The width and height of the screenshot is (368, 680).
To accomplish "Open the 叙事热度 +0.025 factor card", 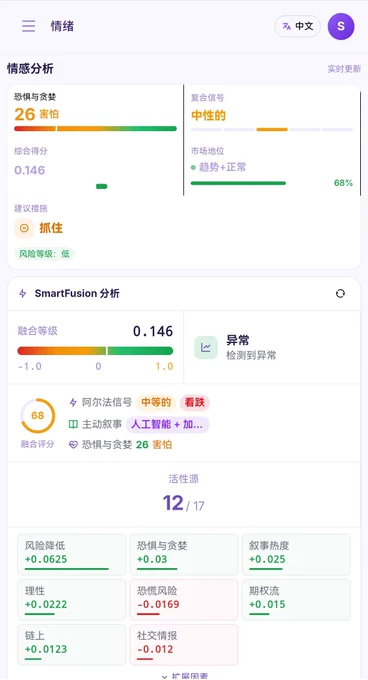I will point(296,554).
